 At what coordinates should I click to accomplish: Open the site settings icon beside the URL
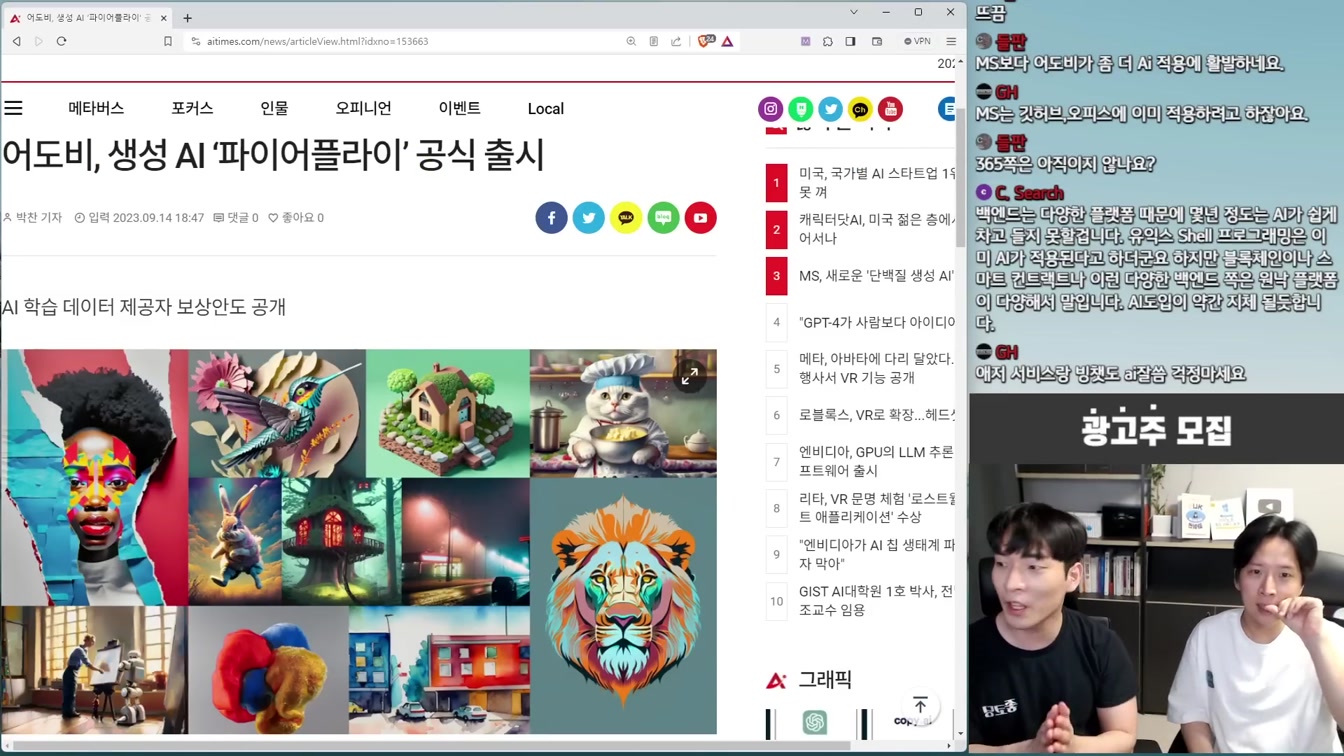[196, 41]
